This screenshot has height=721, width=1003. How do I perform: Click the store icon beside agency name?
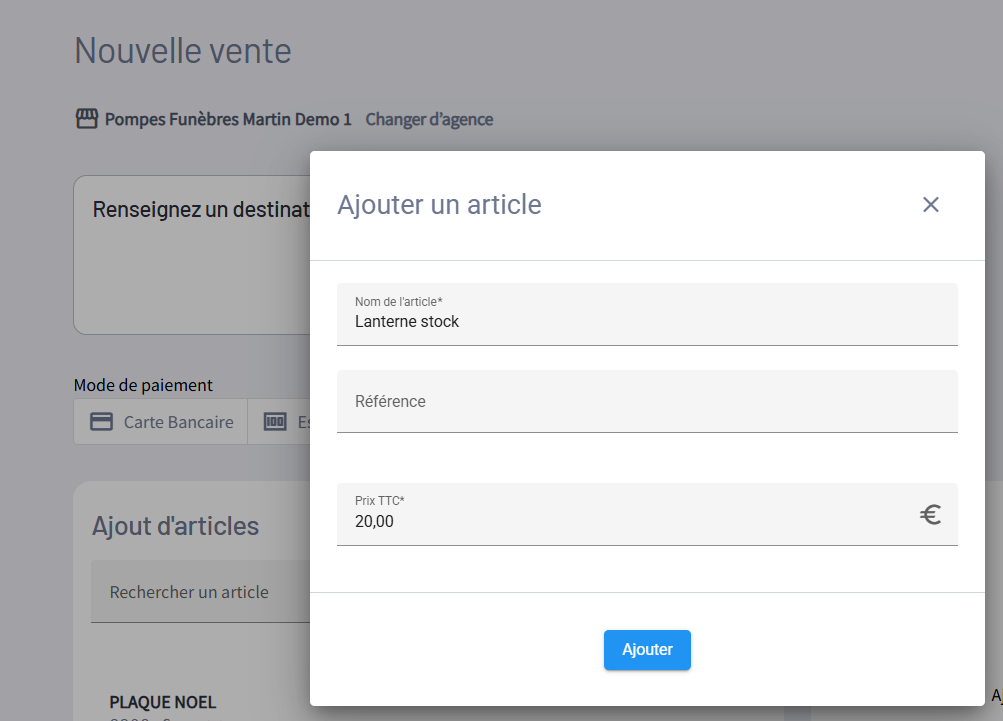pos(87,119)
